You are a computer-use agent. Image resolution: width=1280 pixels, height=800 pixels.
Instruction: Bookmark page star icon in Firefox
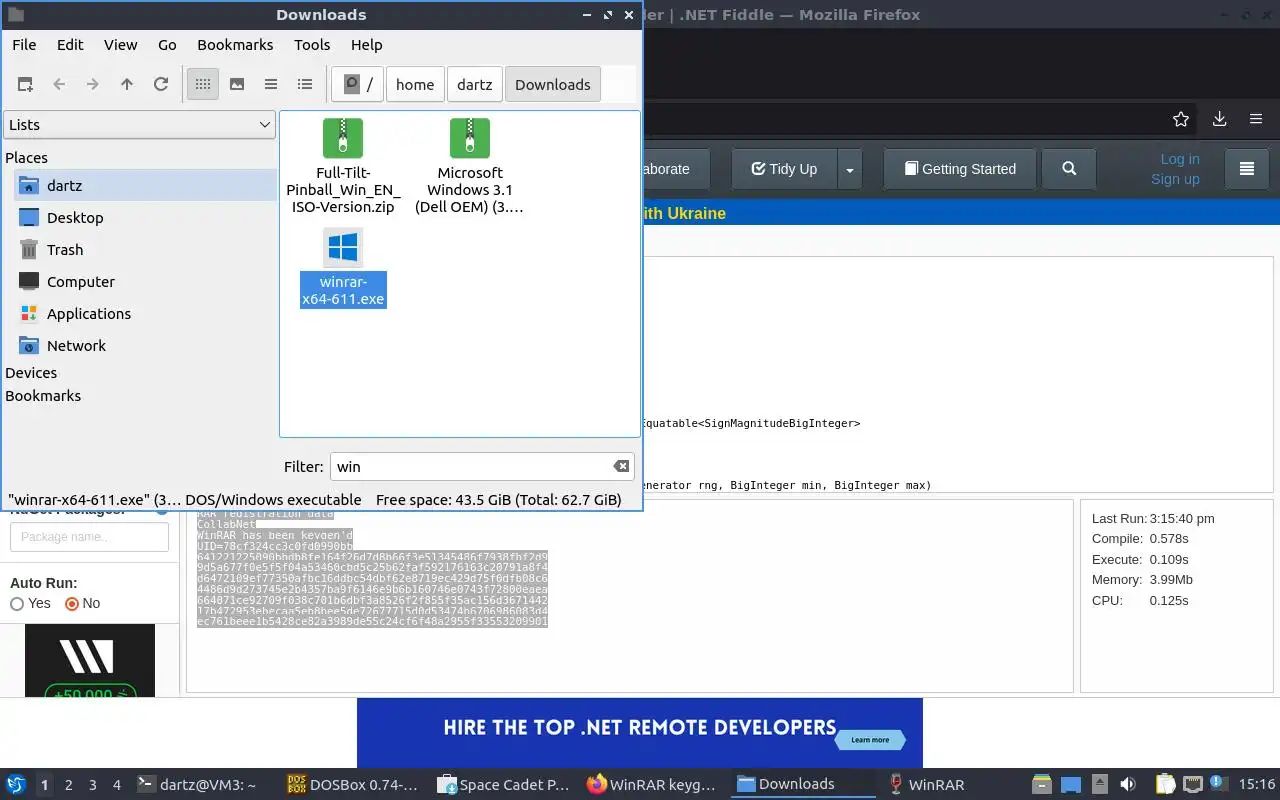[1181, 119]
